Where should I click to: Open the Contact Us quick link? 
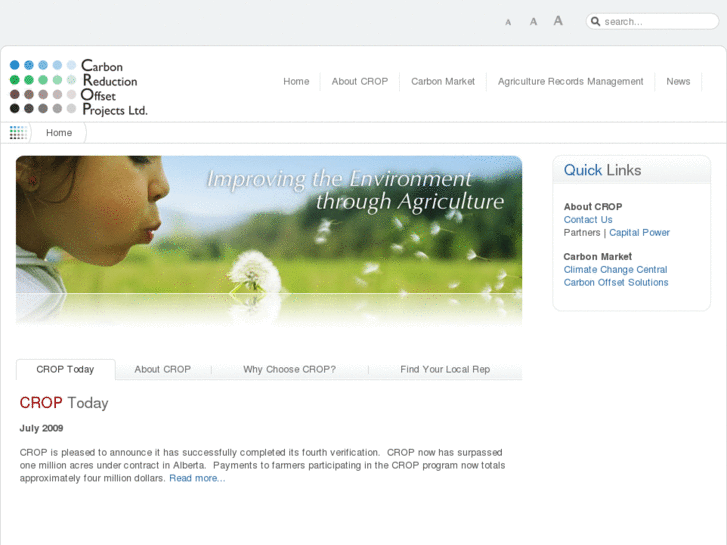588,220
